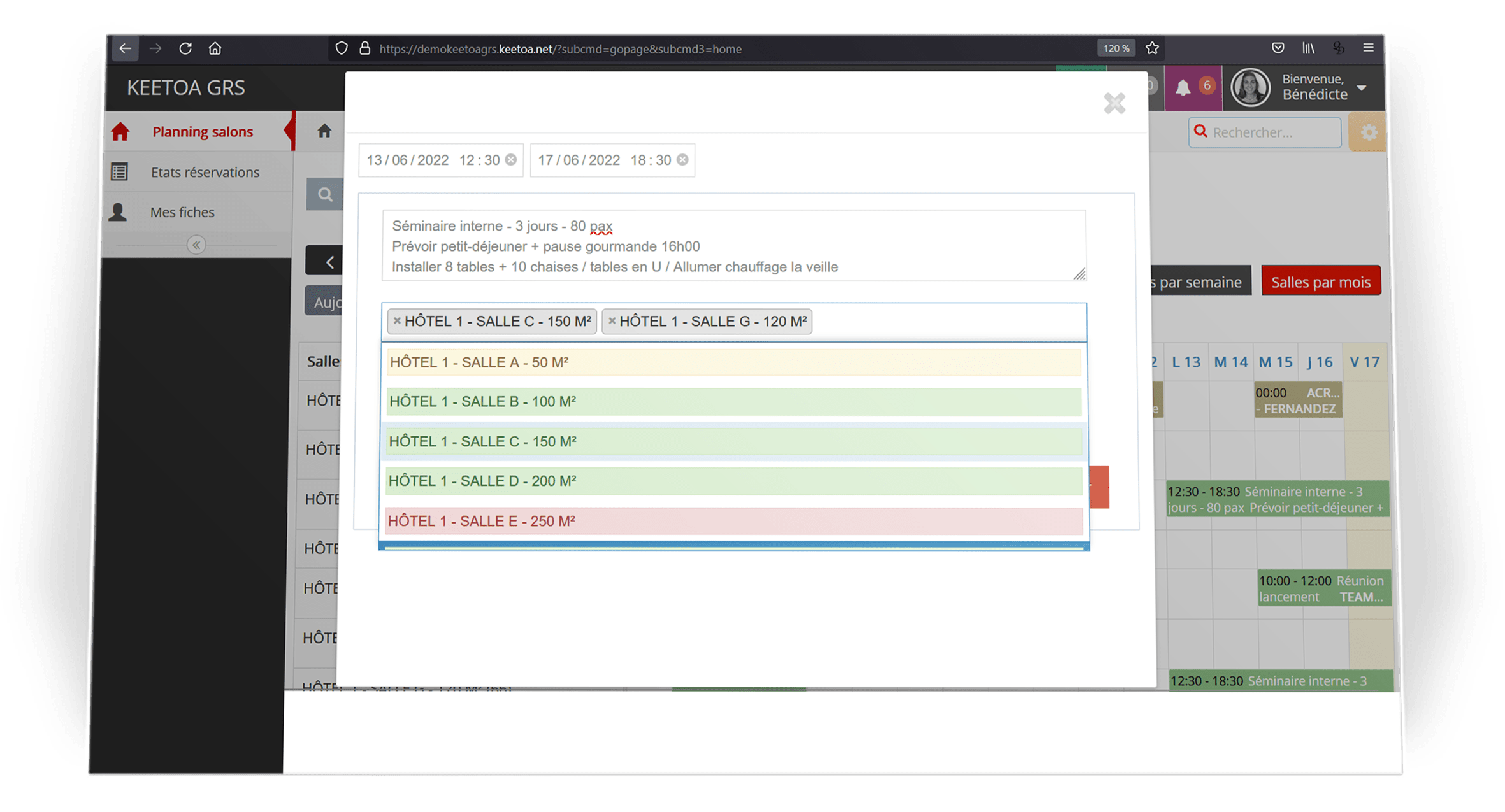Click the breadcrumb home icon
This screenshot has height=812, width=1505.
coord(324,131)
